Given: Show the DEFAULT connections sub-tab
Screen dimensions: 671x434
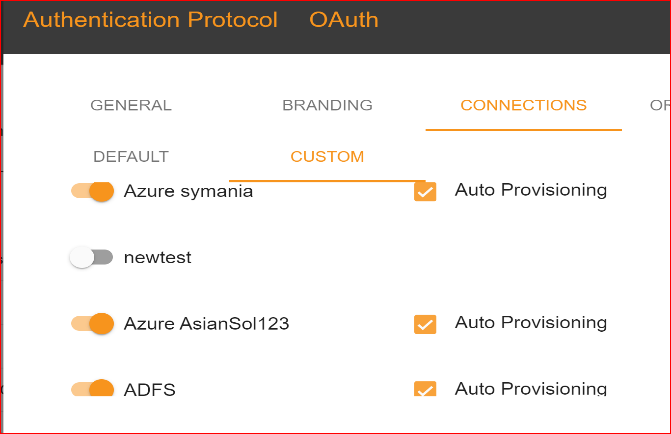Looking at the screenshot, I should pos(131,157).
